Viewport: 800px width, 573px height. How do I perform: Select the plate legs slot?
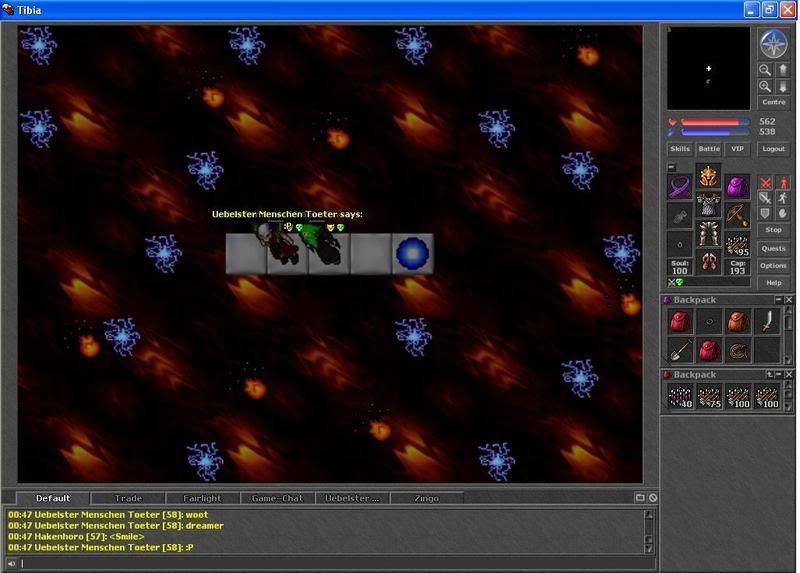pos(708,234)
